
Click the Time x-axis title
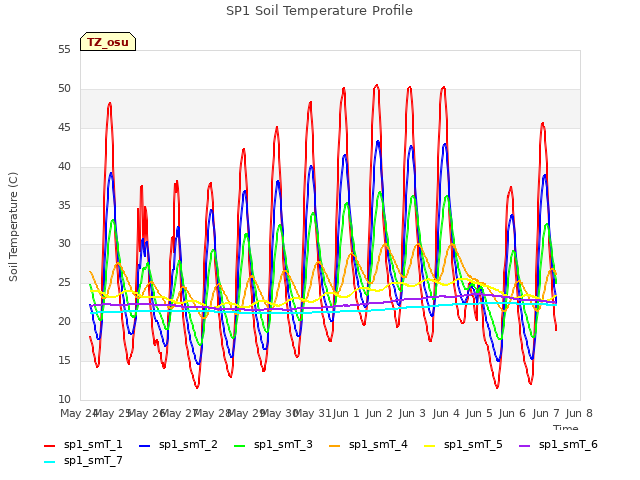pyautogui.click(x=566, y=427)
